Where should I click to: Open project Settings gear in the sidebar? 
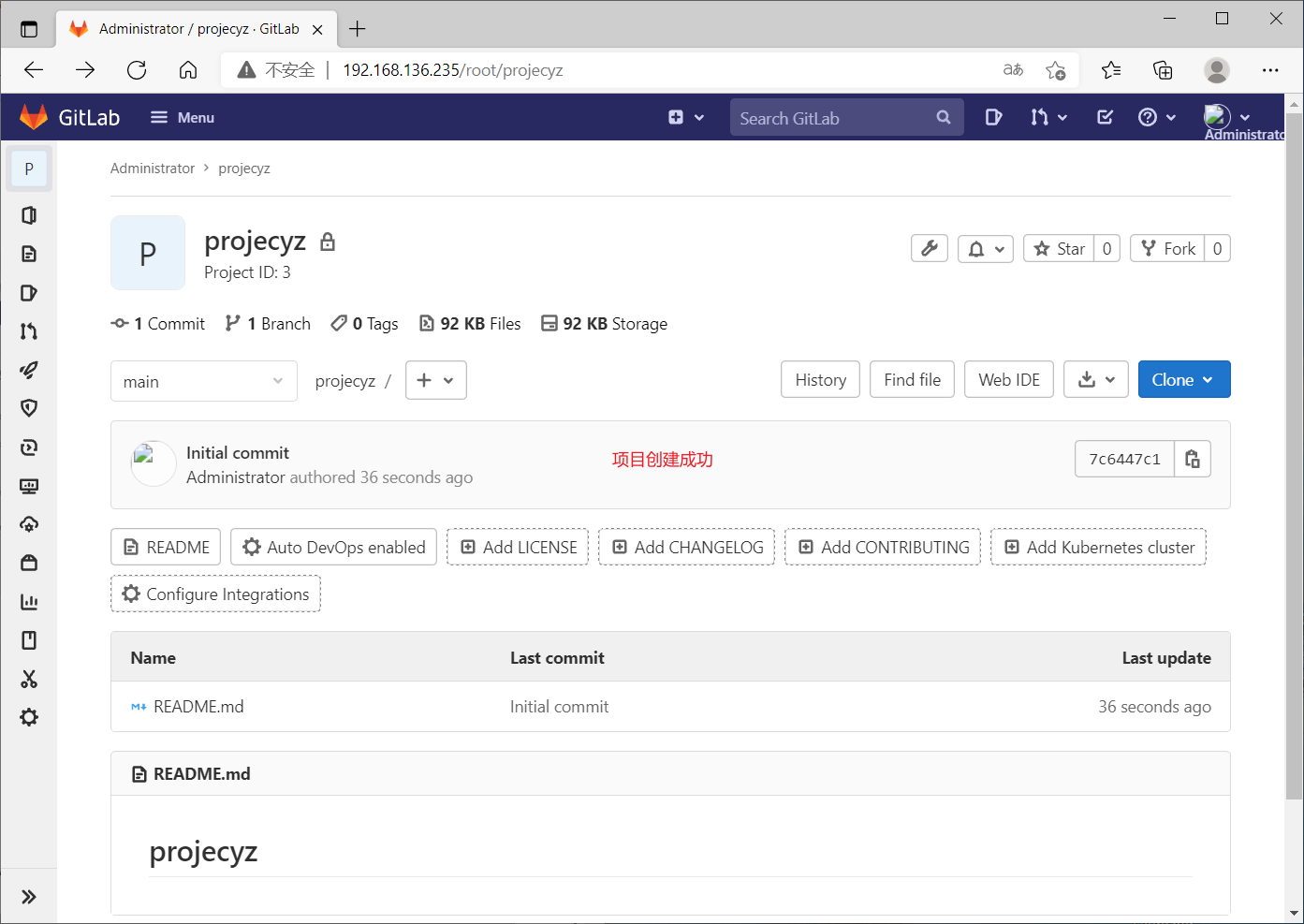point(29,717)
